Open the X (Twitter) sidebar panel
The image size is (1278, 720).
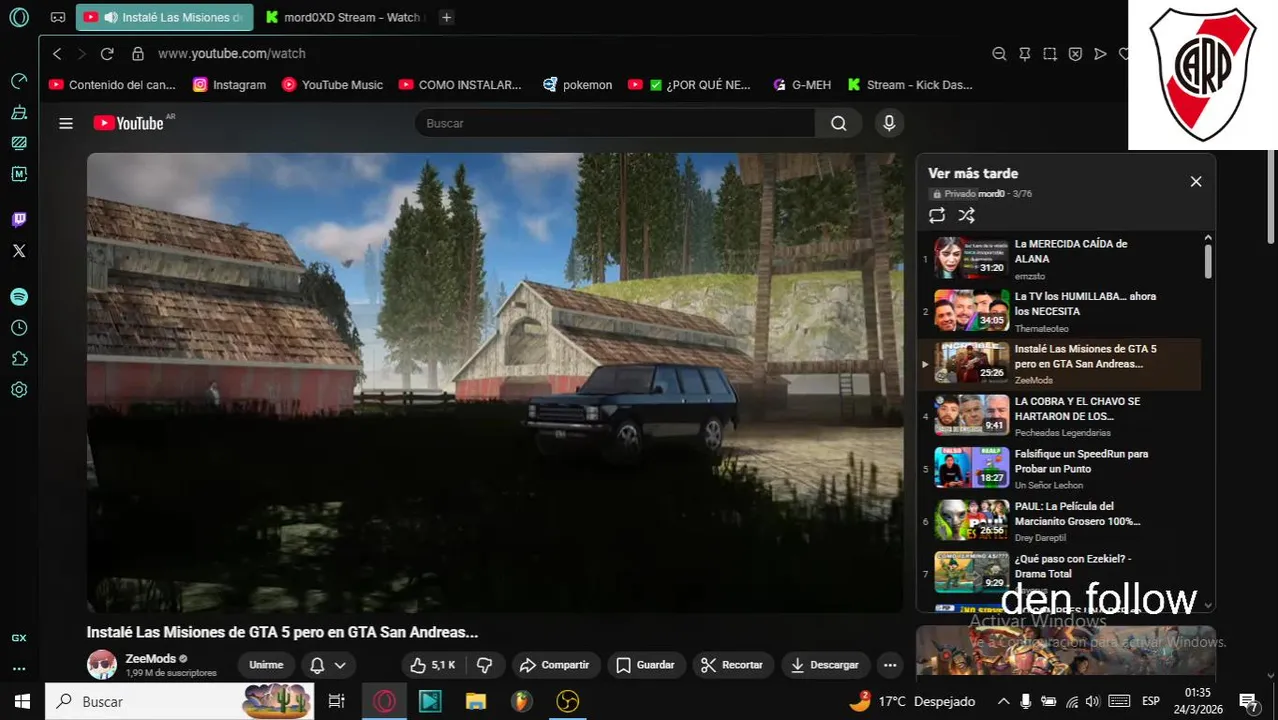(19, 251)
